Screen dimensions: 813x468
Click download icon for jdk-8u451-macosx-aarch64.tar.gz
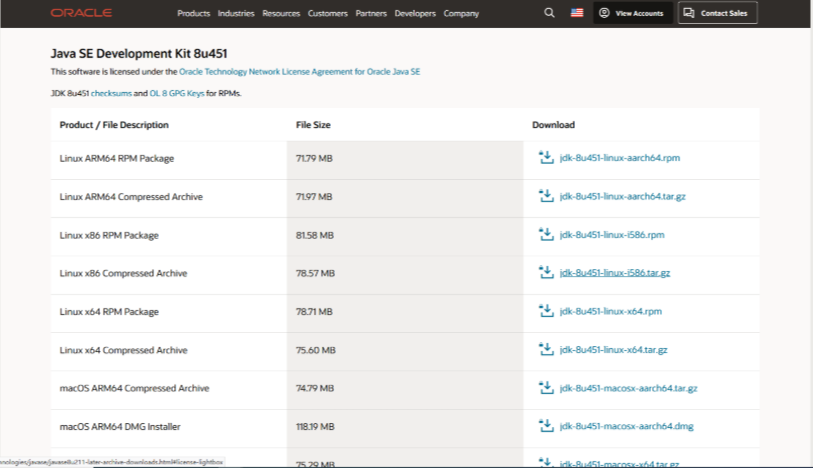pyautogui.click(x=546, y=388)
